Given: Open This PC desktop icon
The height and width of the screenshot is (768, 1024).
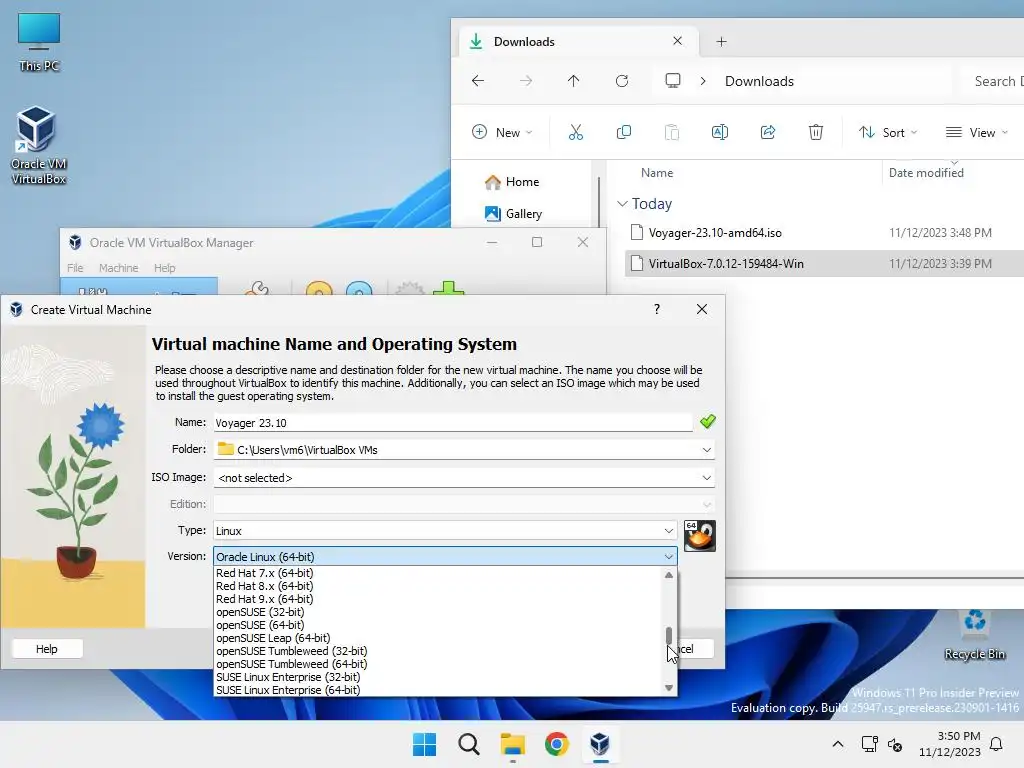Looking at the screenshot, I should [x=39, y=42].
